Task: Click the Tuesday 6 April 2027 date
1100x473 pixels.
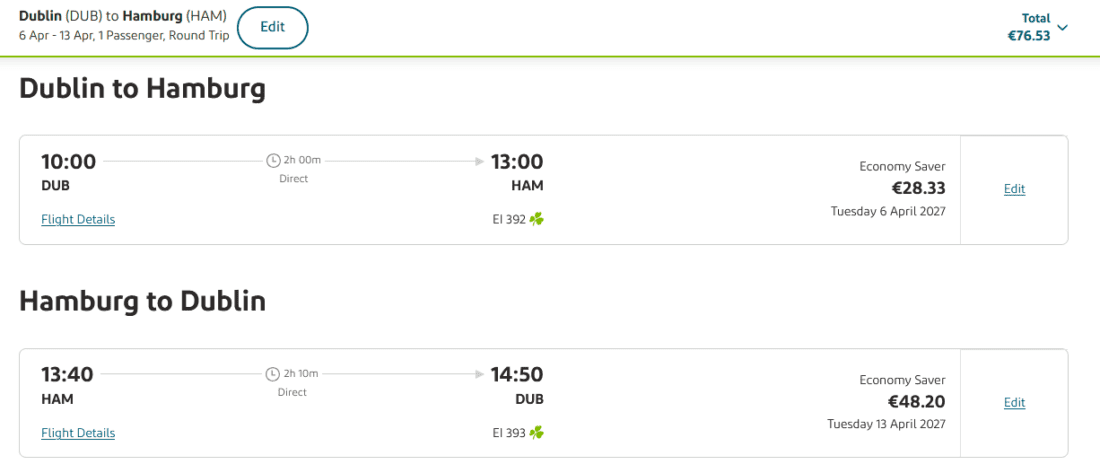Action: tap(888, 211)
